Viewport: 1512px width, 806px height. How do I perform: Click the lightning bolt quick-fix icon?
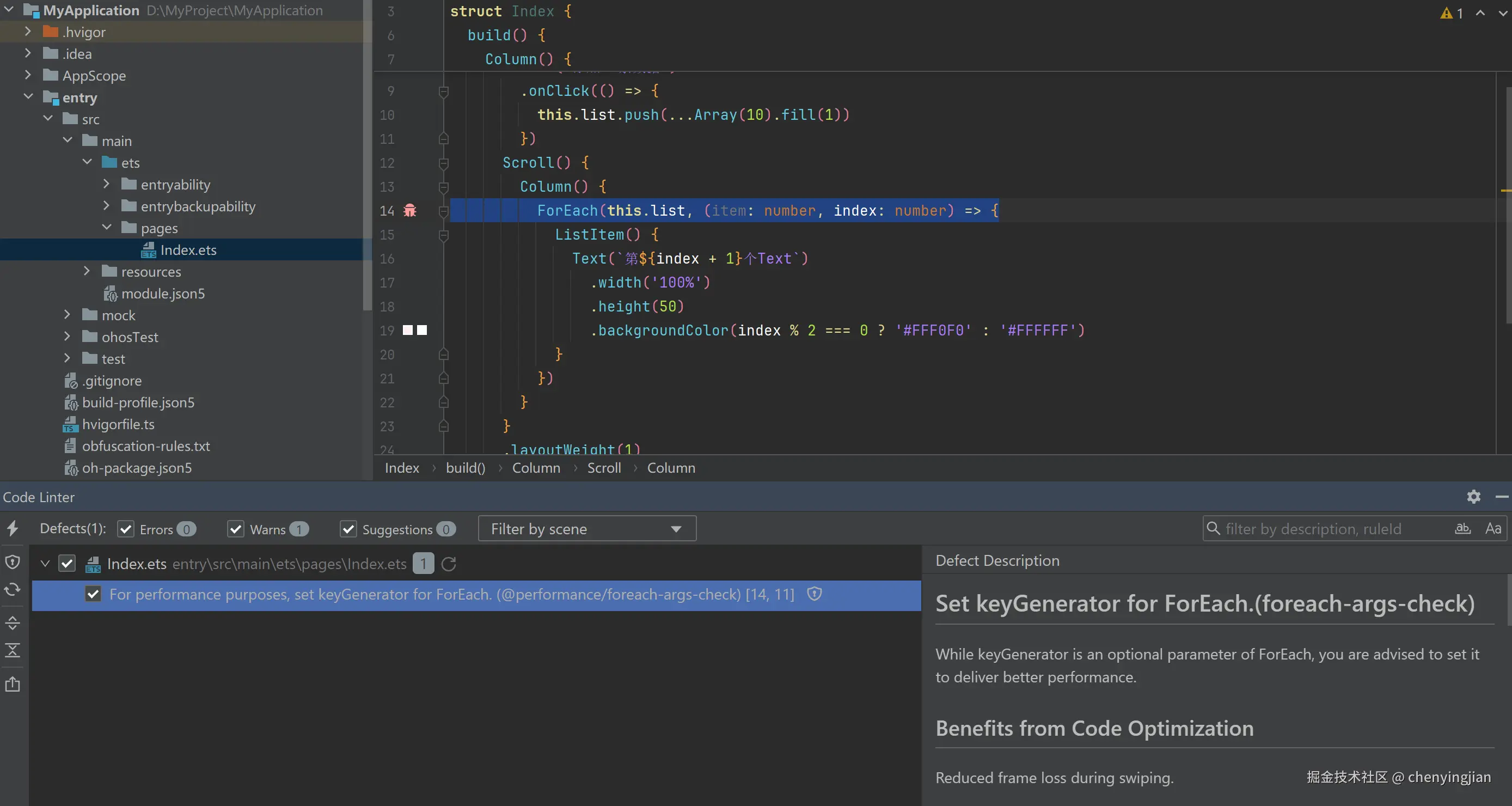pos(13,528)
